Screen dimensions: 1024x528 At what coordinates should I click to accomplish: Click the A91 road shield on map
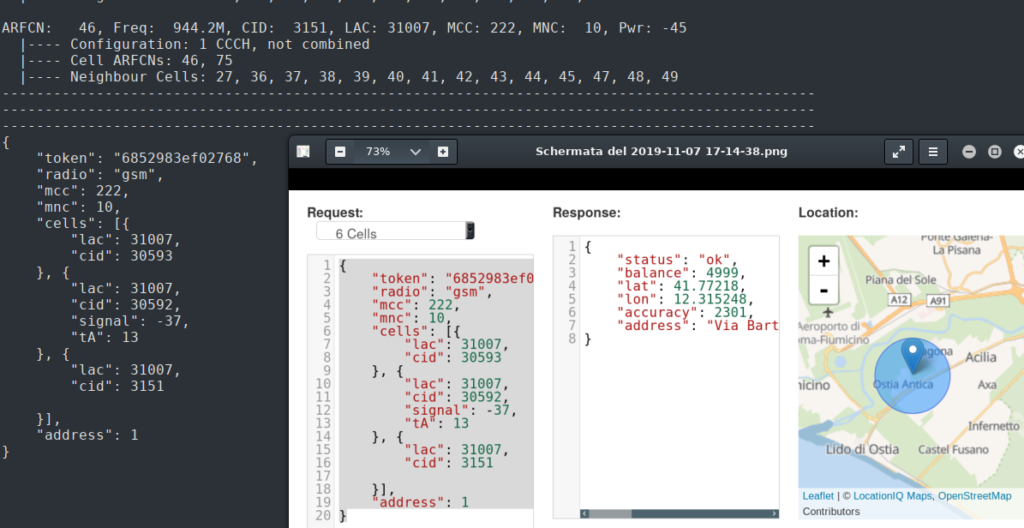tap(938, 301)
